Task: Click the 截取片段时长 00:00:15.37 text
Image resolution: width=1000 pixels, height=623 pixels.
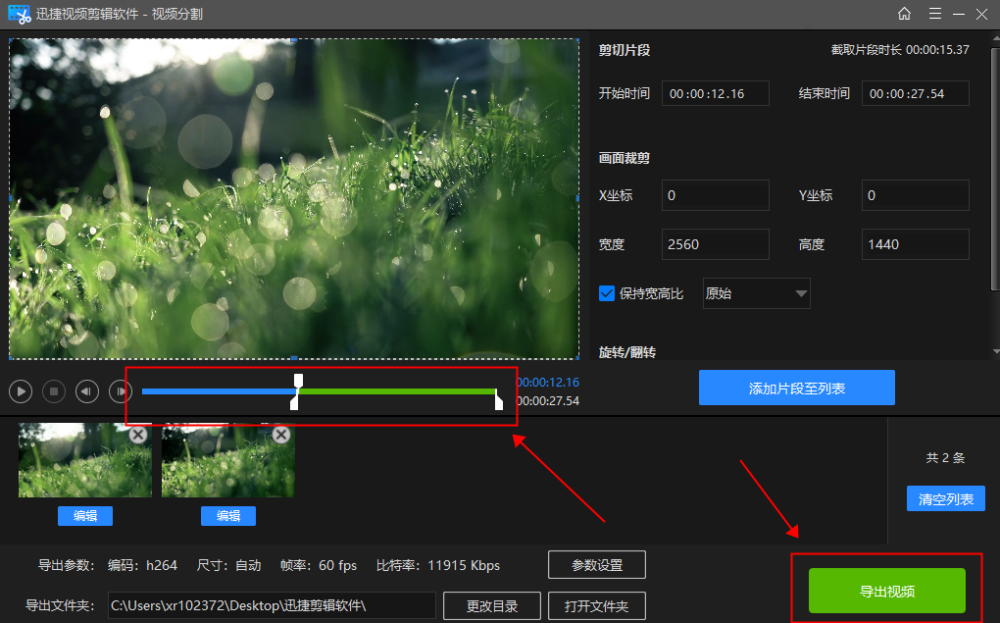Action: tap(900, 50)
